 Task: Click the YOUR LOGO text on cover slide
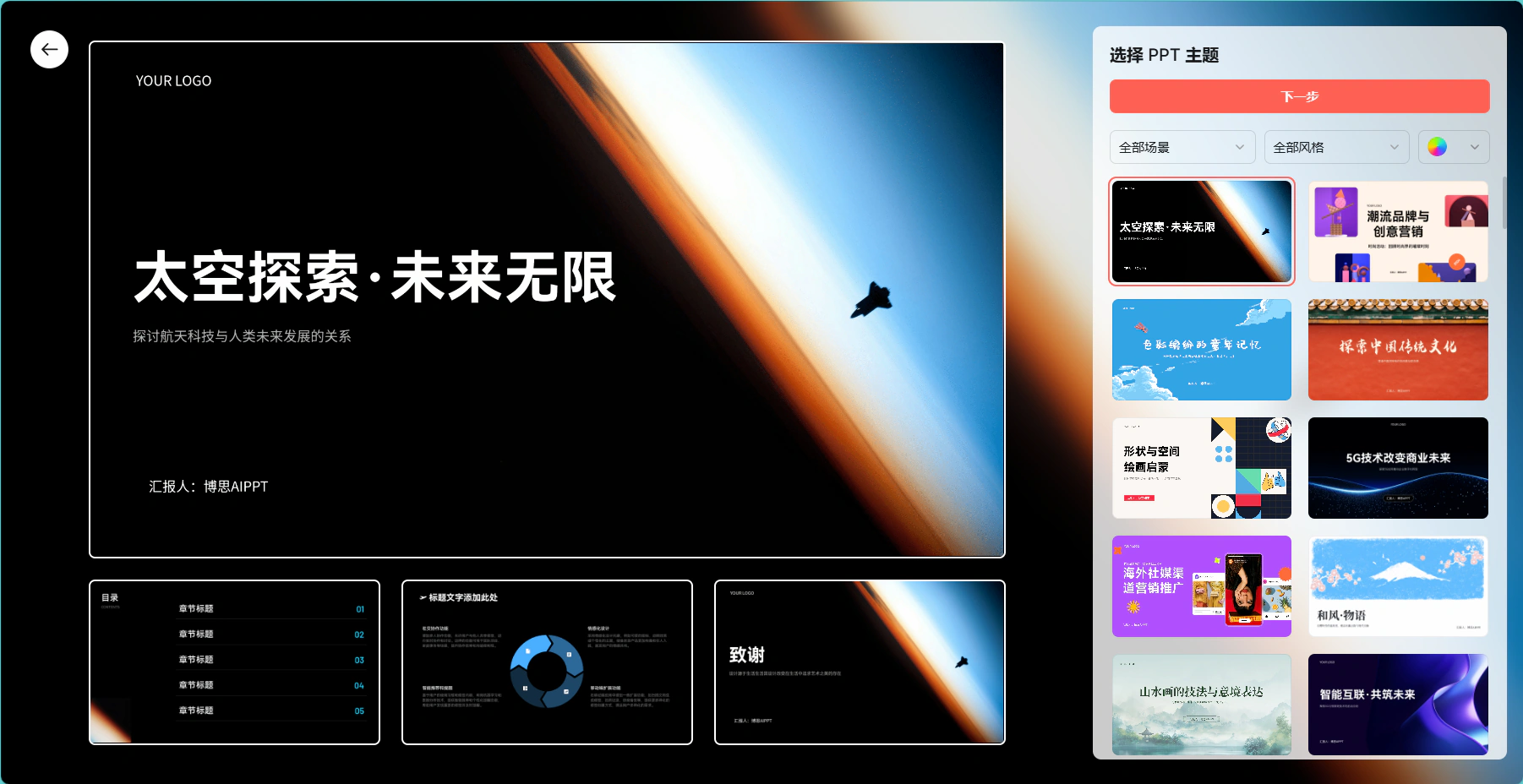[x=173, y=81]
